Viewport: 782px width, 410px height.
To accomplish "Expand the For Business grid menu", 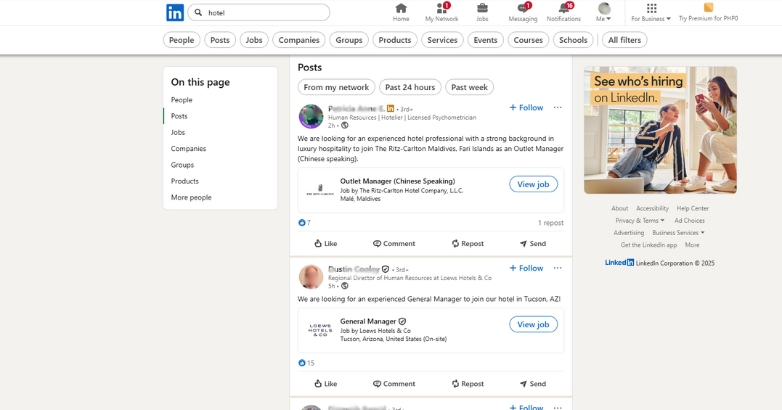I will coord(651,12).
